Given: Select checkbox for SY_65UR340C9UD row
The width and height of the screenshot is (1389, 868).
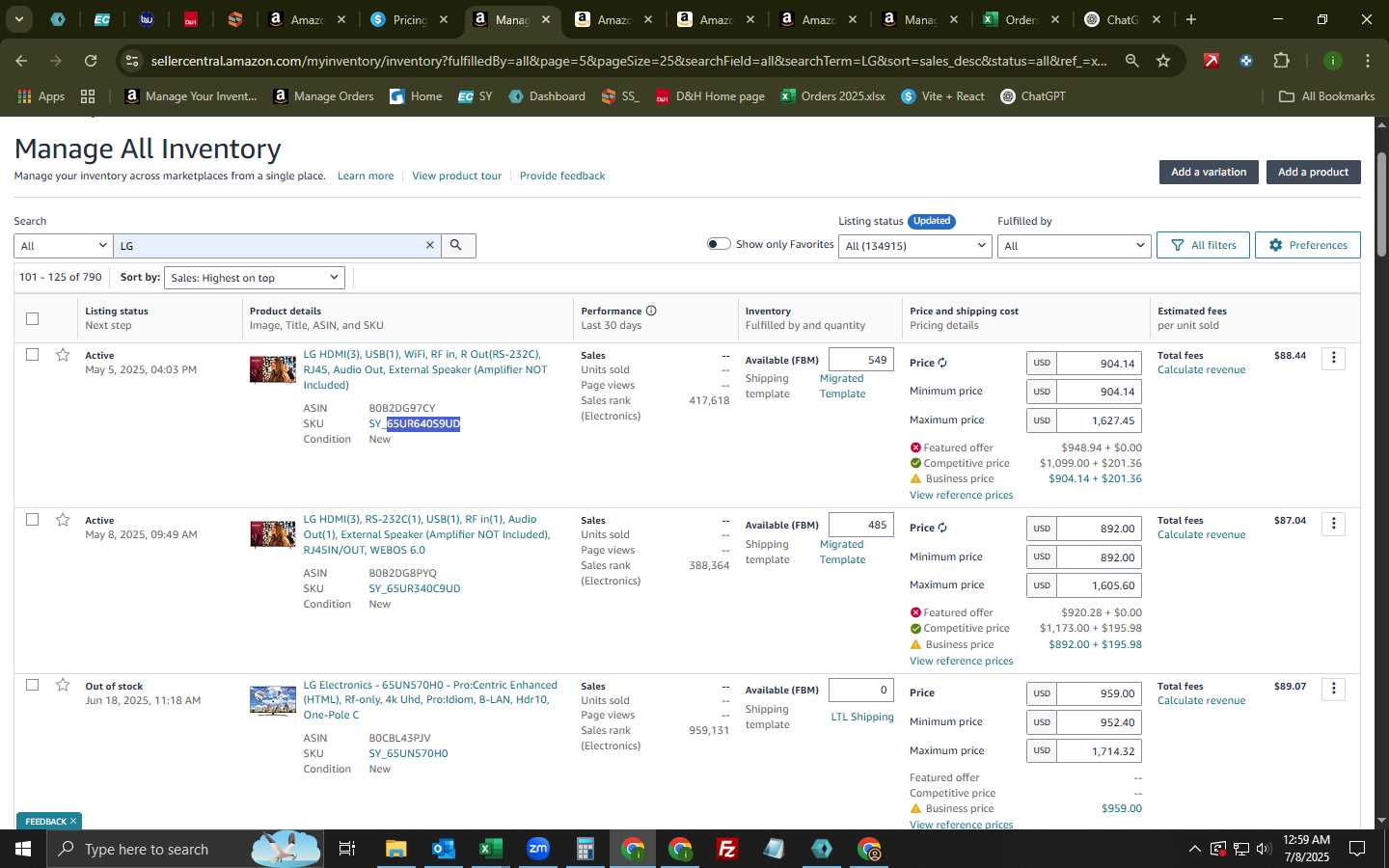Looking at the screenshot, I should click(x=32, y=520).
